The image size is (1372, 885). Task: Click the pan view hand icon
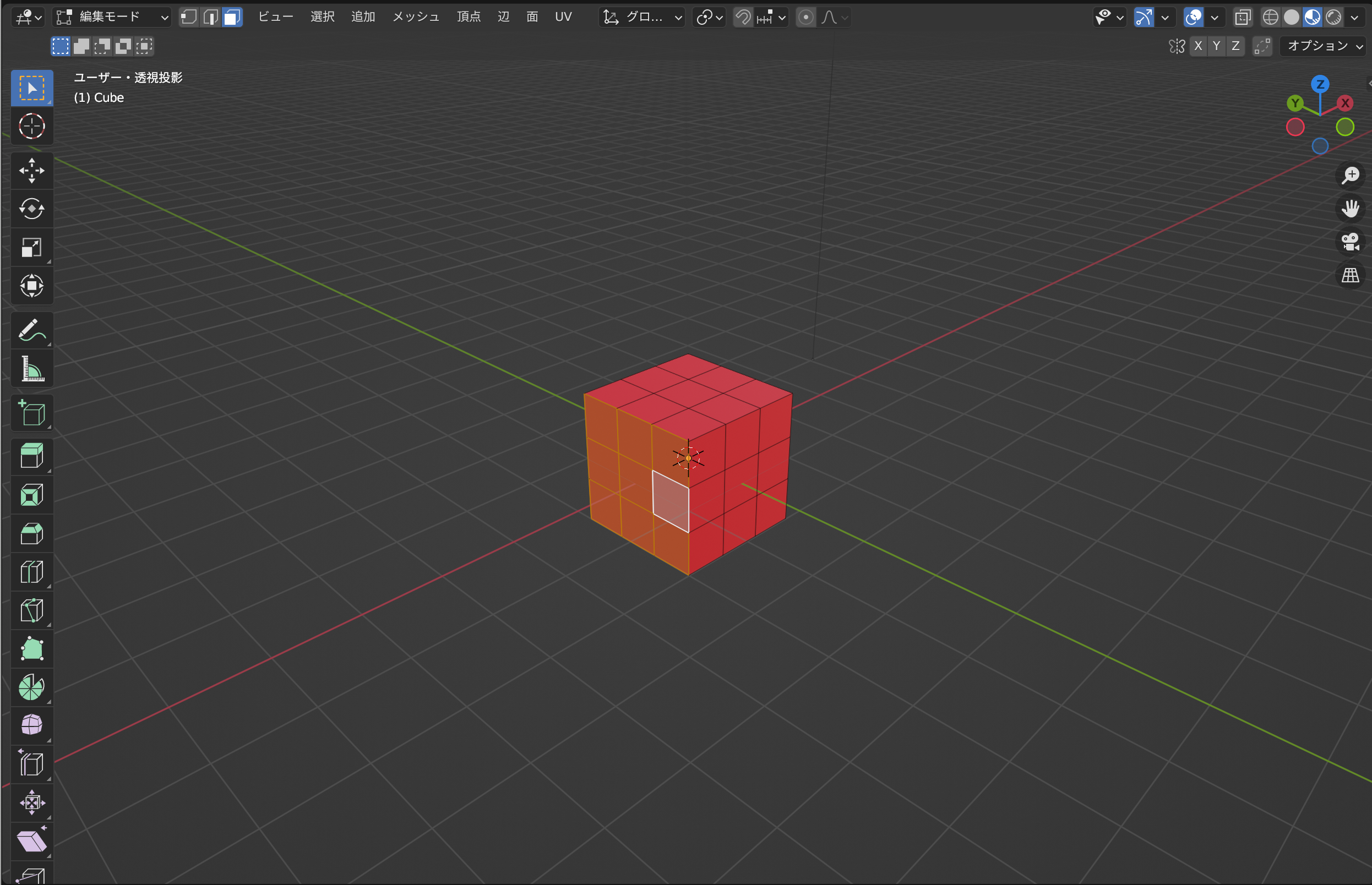(1350, 209)
